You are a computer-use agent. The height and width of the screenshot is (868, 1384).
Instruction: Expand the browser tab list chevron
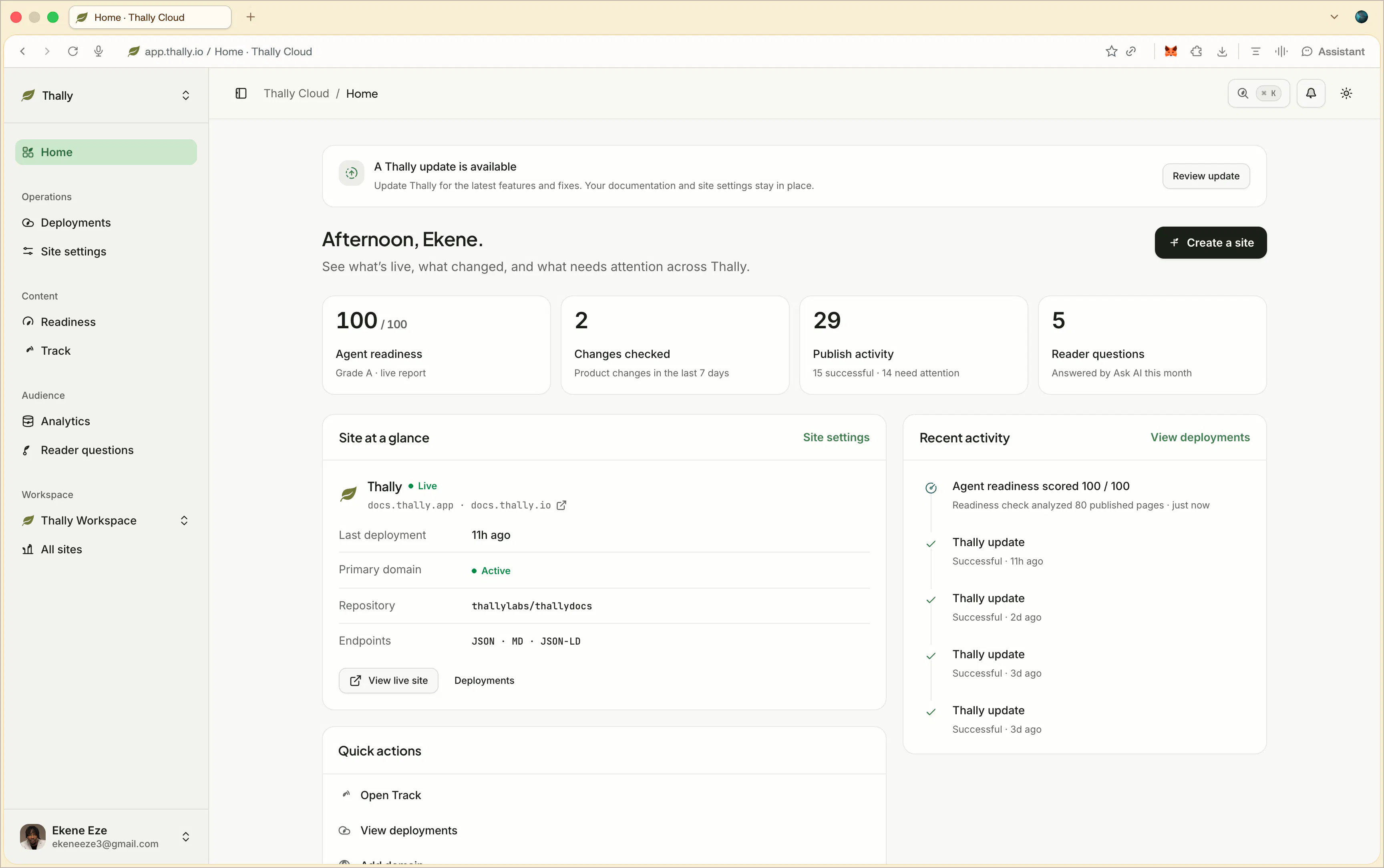coord(1334,17)
